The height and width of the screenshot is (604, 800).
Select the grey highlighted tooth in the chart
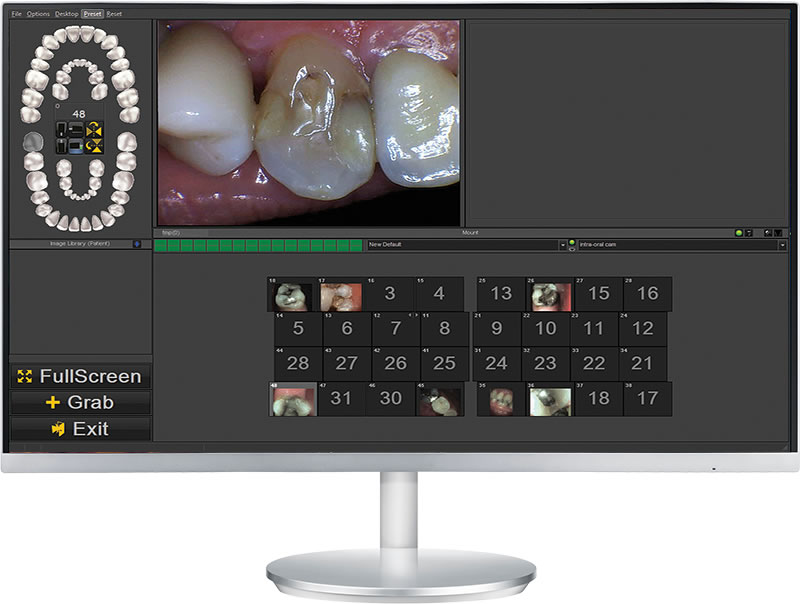coord(33,141)
